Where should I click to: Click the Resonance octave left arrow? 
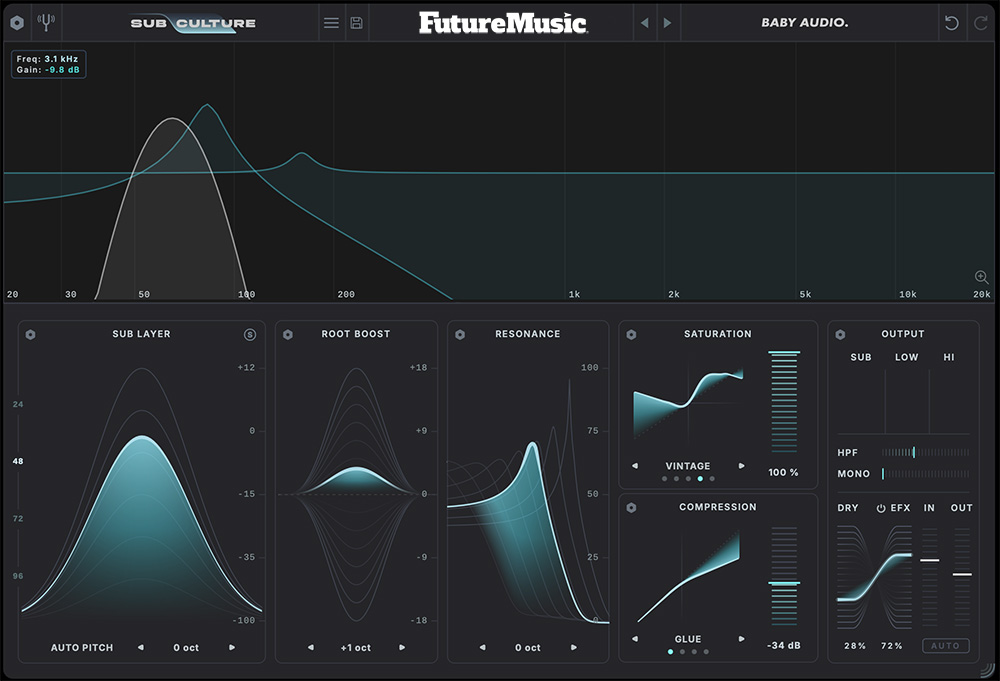483,647
